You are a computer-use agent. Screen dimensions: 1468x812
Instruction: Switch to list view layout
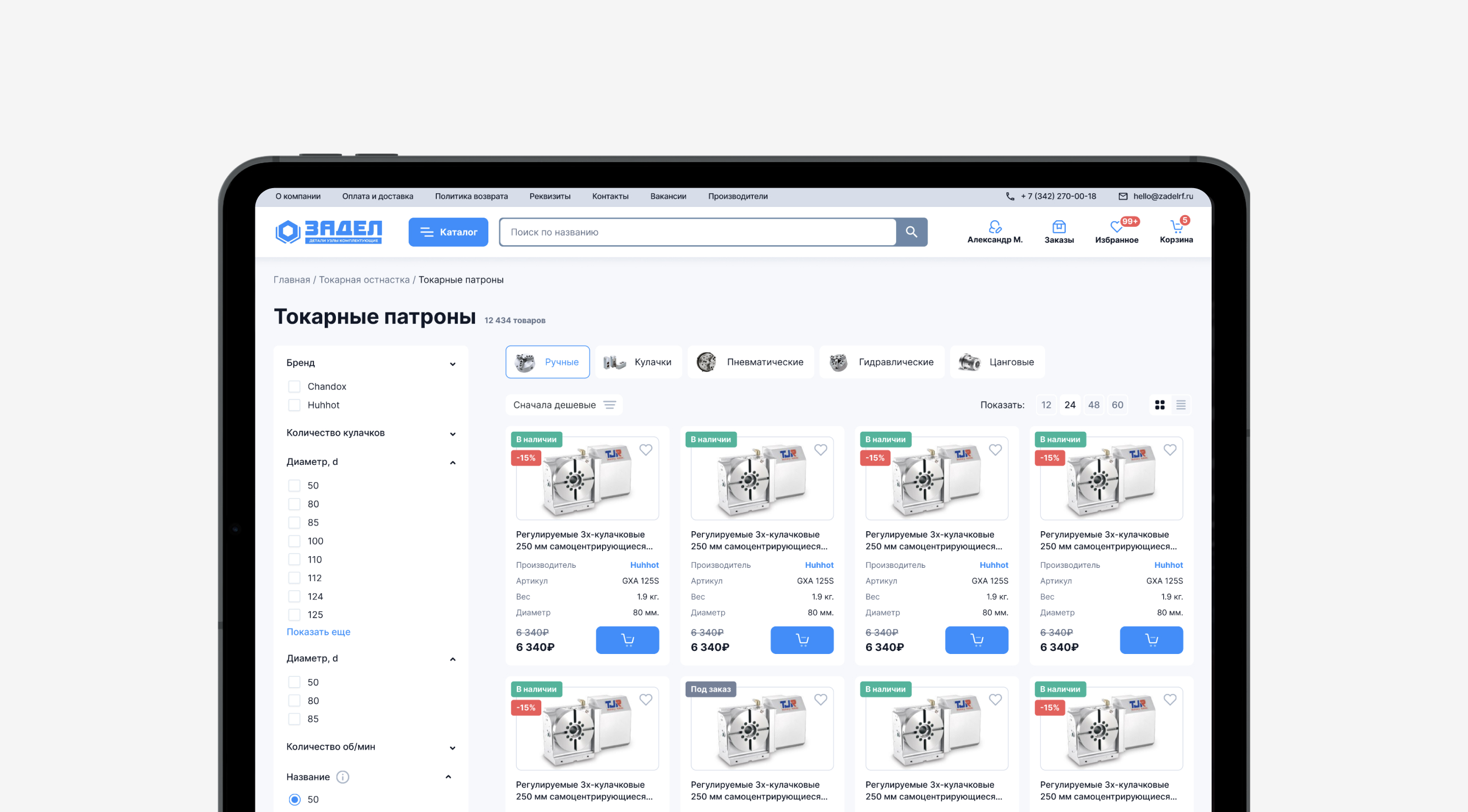pos(1181,405)
